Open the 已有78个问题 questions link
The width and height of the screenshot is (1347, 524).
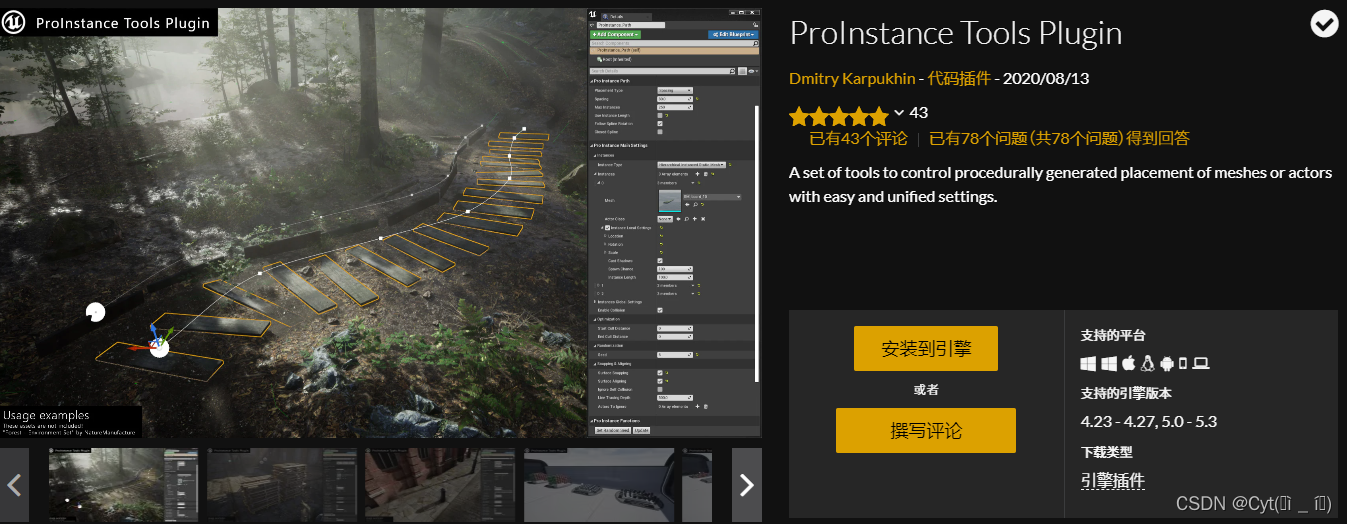[x=1059, y=139]
